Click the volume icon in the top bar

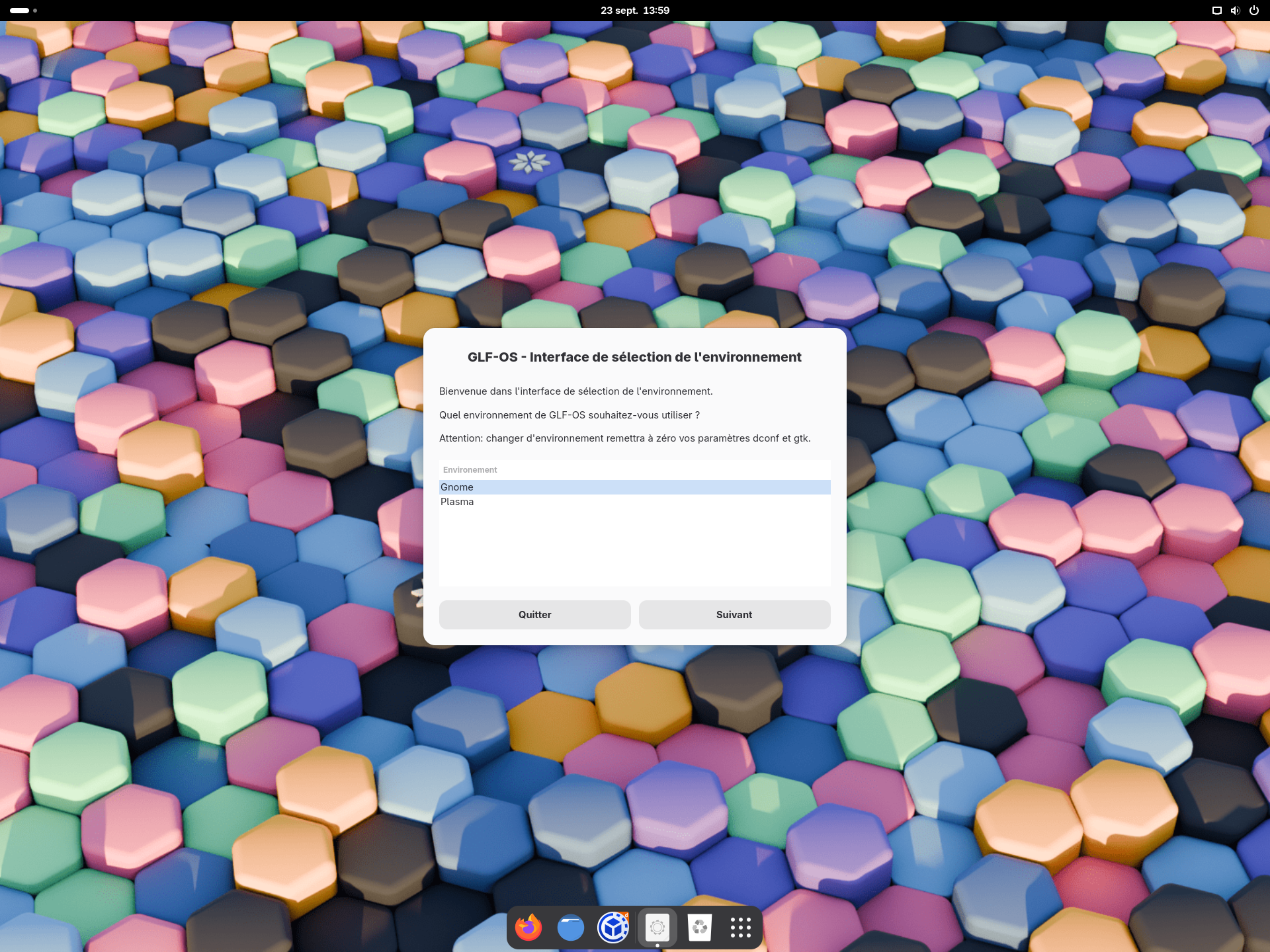pos(1235,11)
